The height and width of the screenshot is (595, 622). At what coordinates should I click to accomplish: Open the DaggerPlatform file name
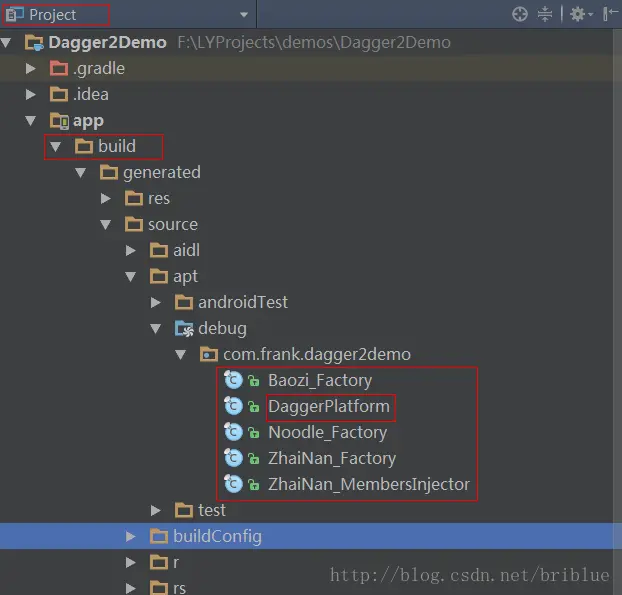pyautogui.click(x=329, y=407)
